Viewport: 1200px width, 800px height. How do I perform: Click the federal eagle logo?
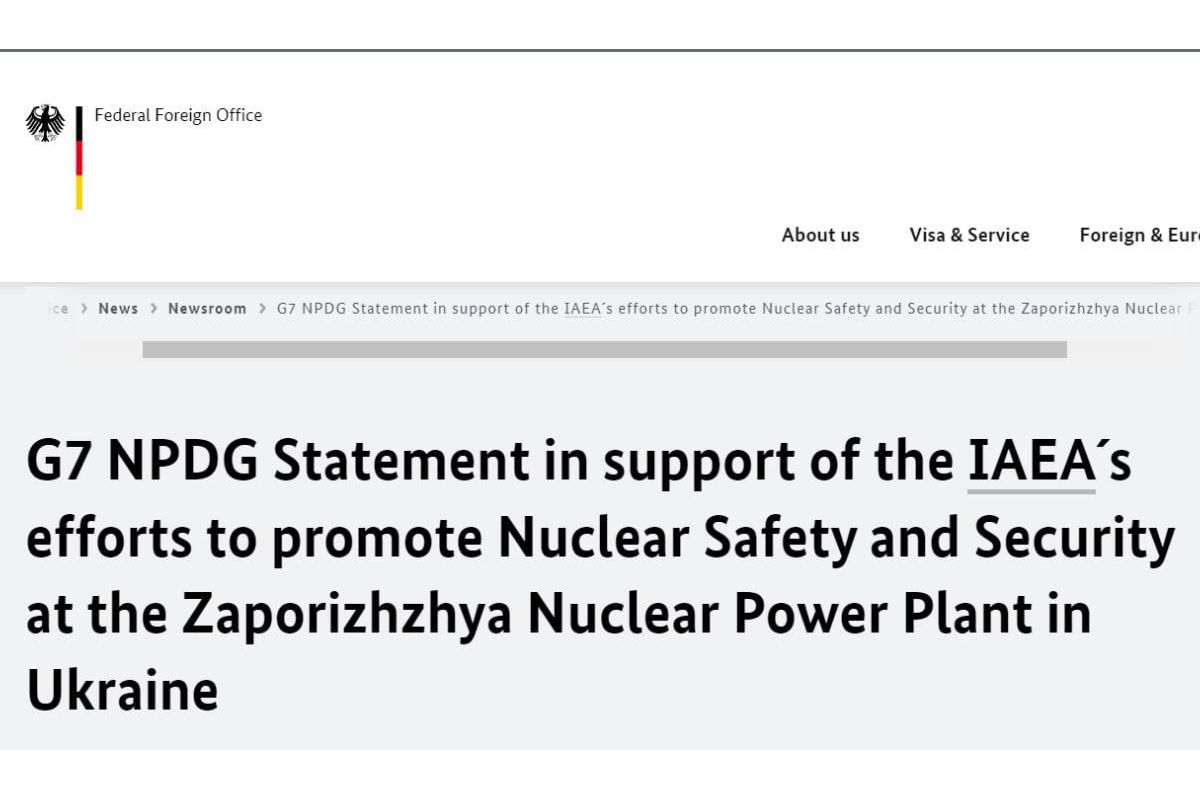coord(45,123)
